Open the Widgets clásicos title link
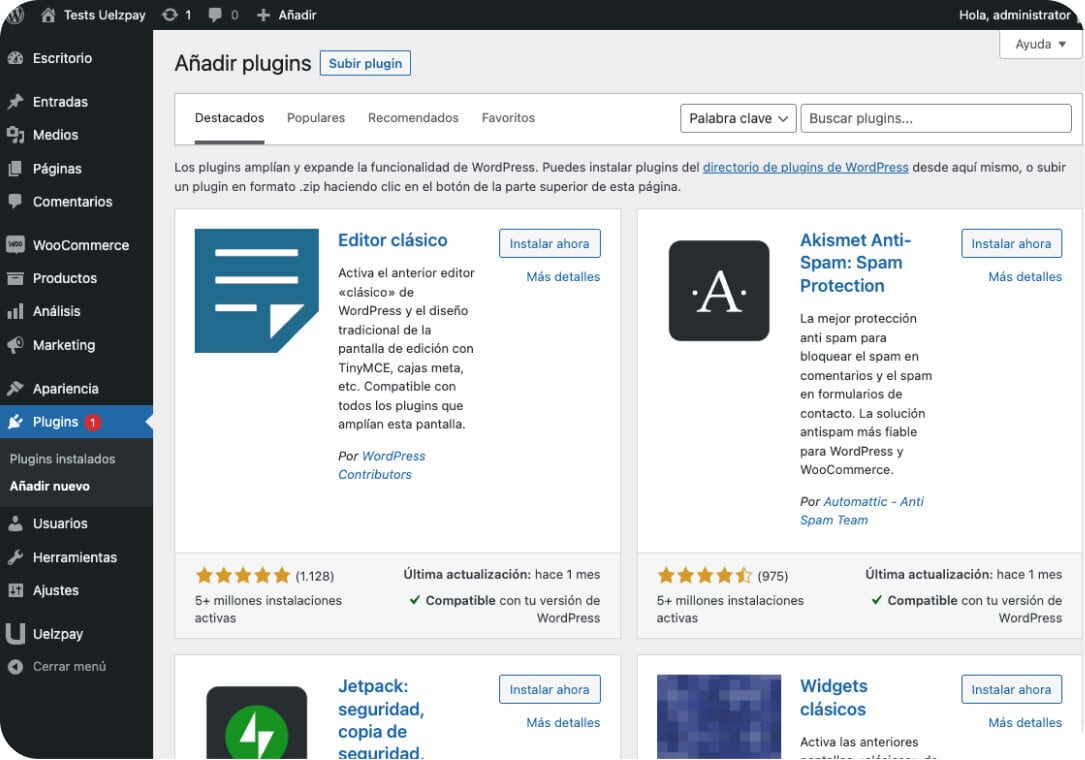 [833, 698]
